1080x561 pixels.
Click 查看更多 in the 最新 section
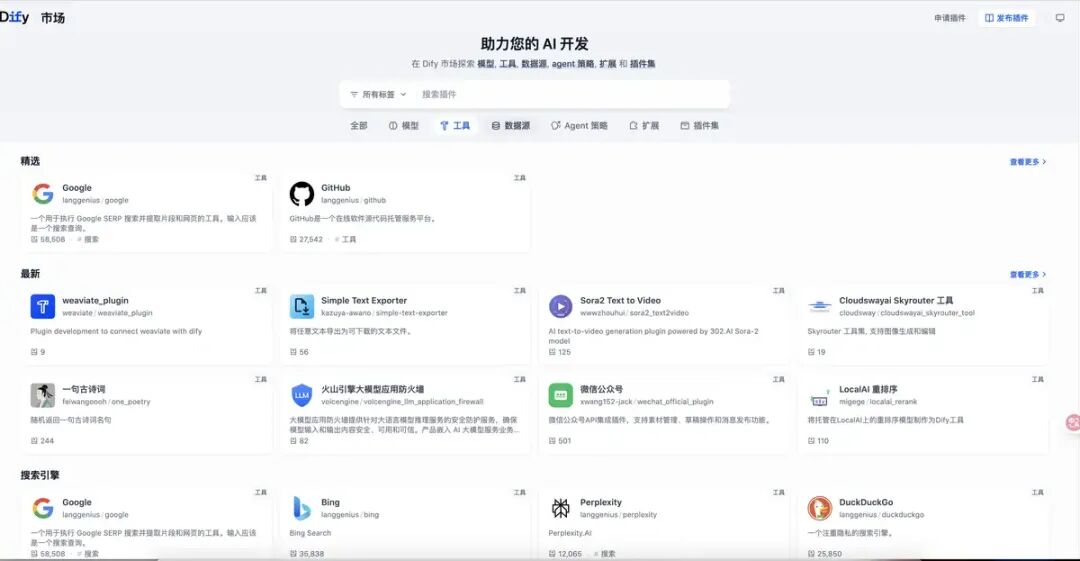(1028, 274)
